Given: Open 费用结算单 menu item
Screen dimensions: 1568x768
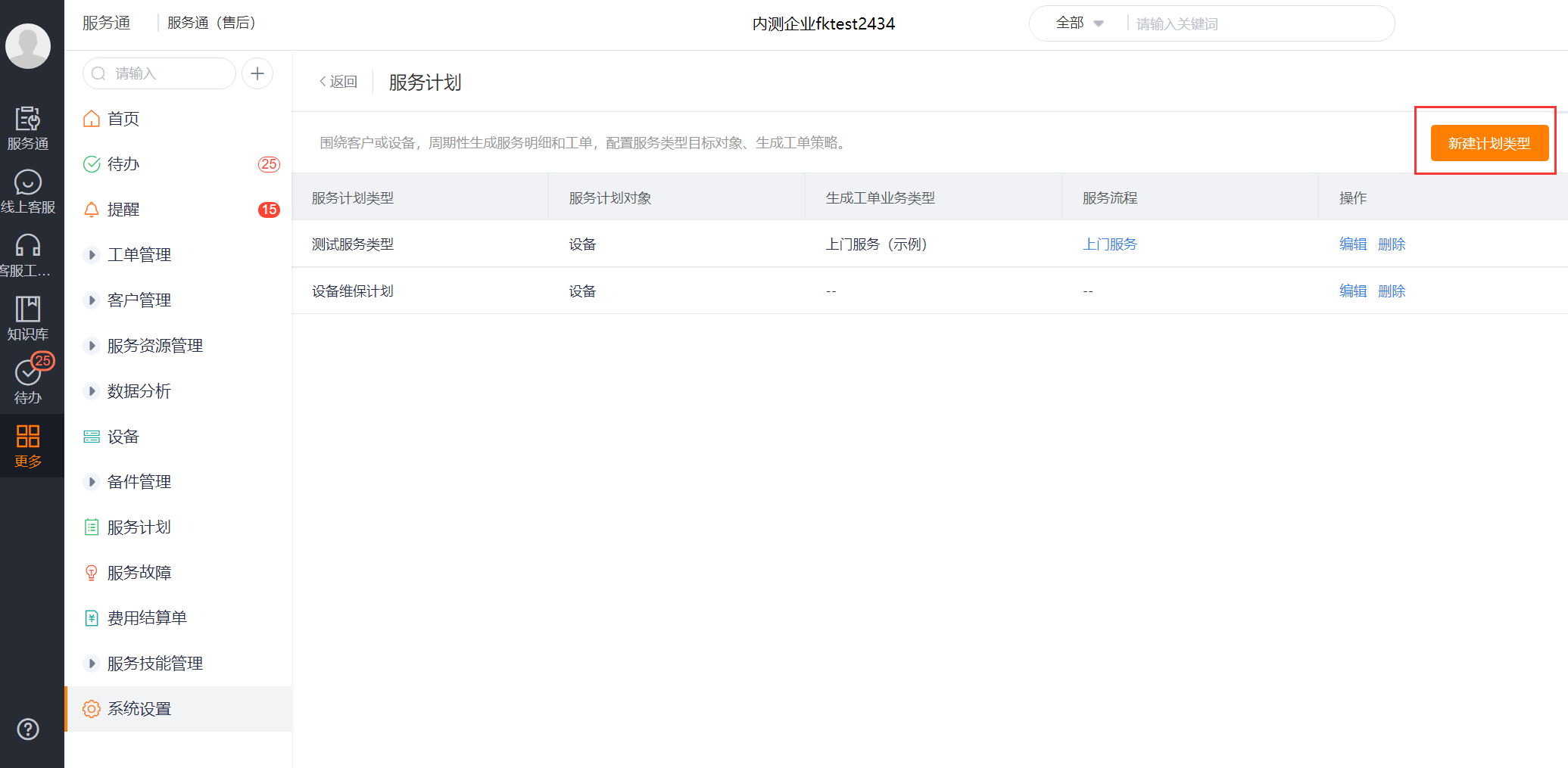Looking at the screenshot, I should click(x=179, y=618).
